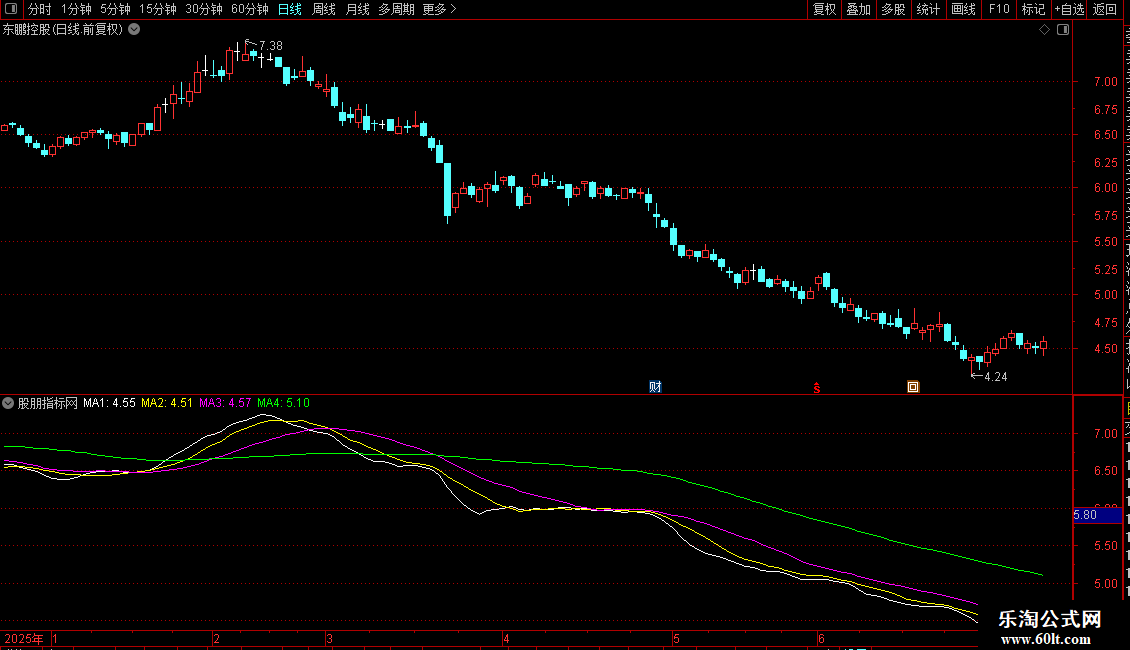This screenshot has width=1130, height=650.
Task: Click the yellow MA2: 4.51 label
Action: coord(166,403)
